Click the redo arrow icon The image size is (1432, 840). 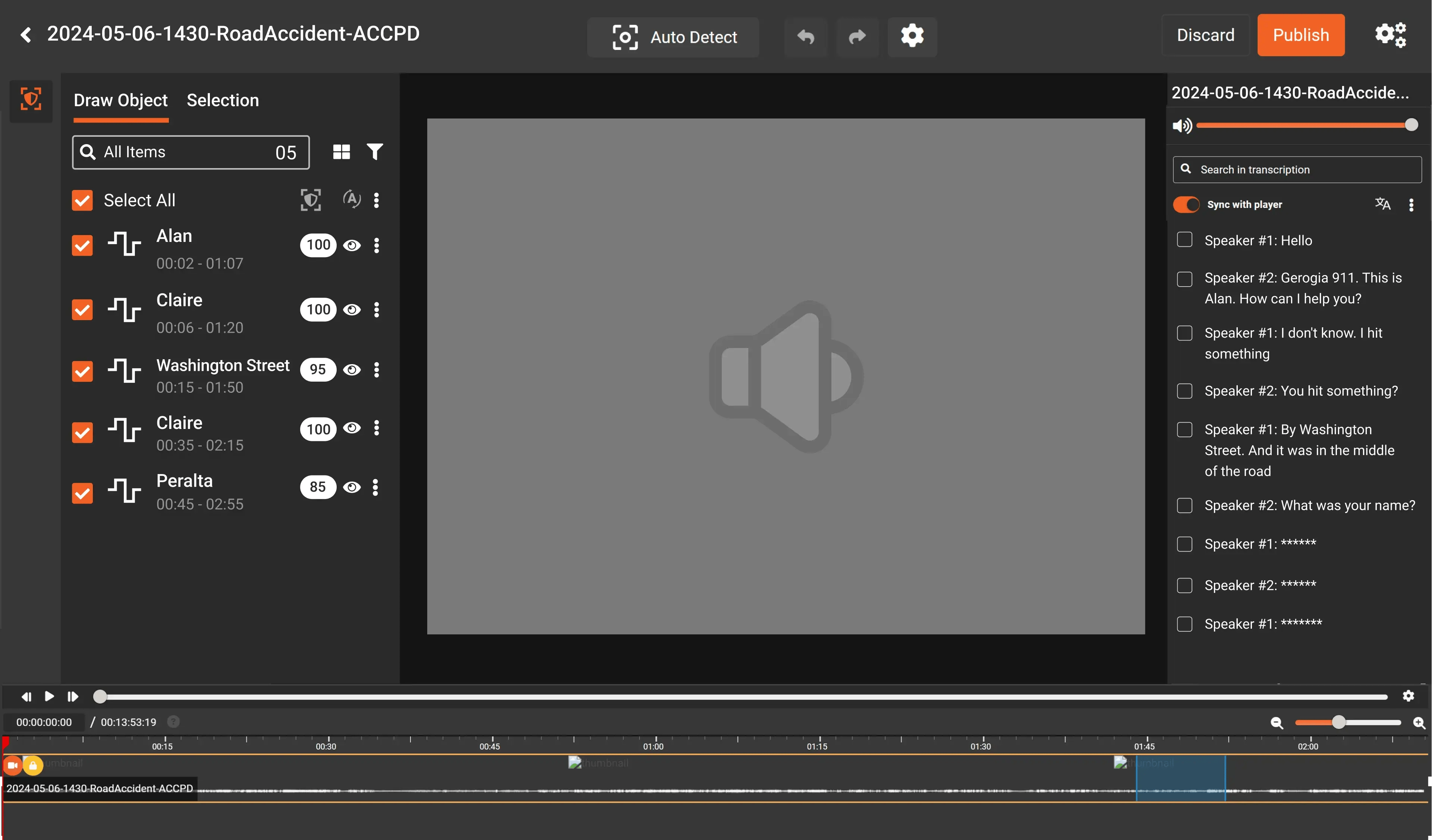tap(857, 37)
